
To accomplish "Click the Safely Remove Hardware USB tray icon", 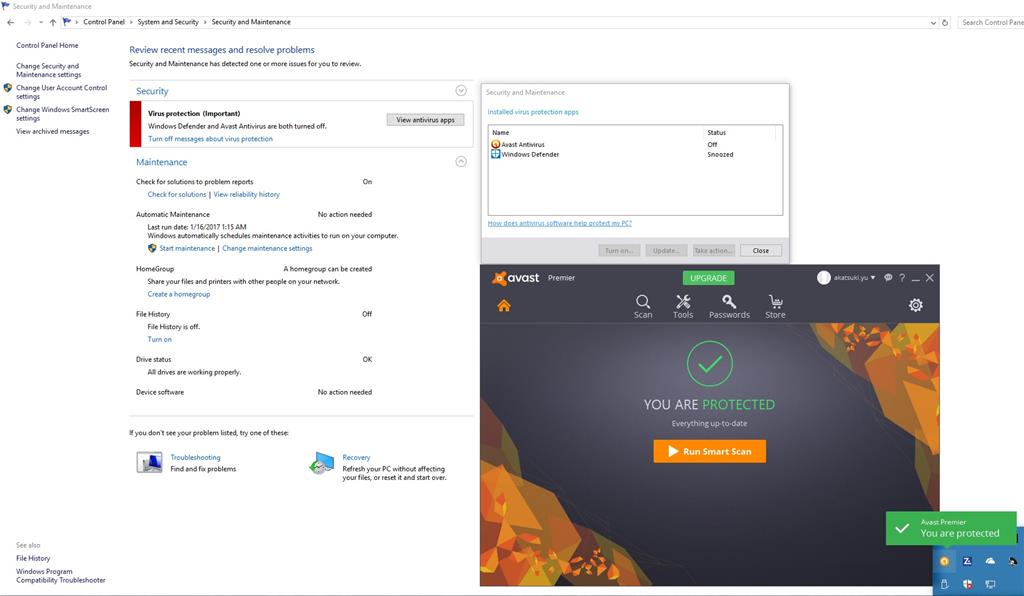I will [x=944, y=584].
